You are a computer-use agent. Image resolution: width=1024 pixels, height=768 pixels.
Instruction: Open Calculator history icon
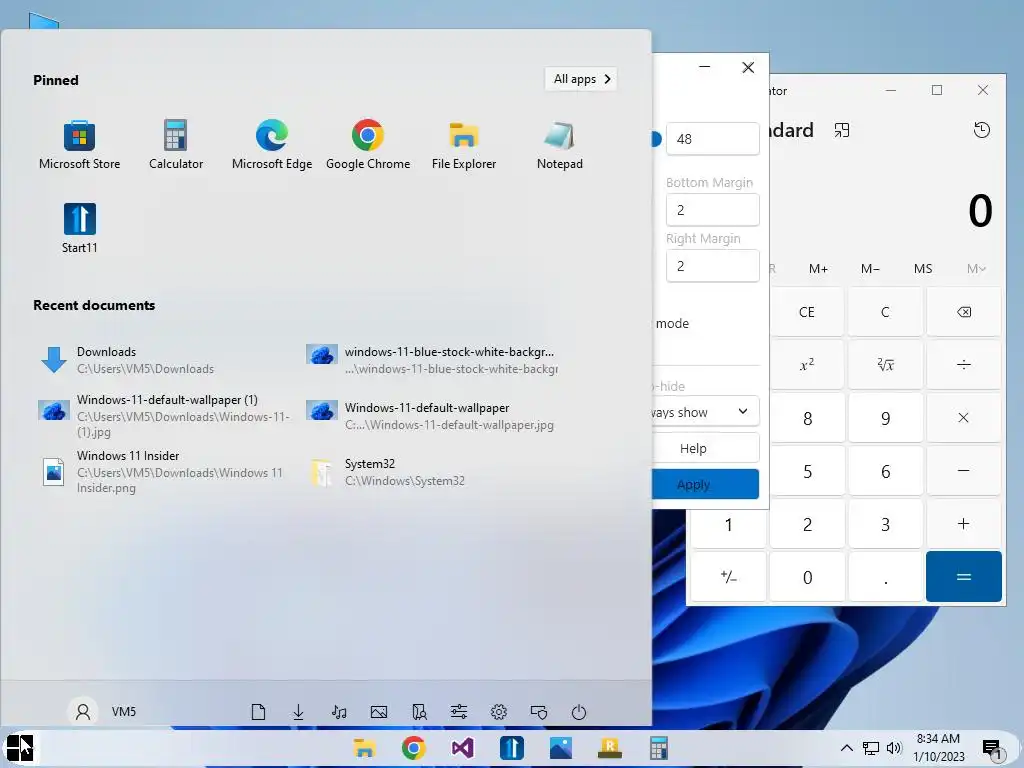tap(982, 130)
